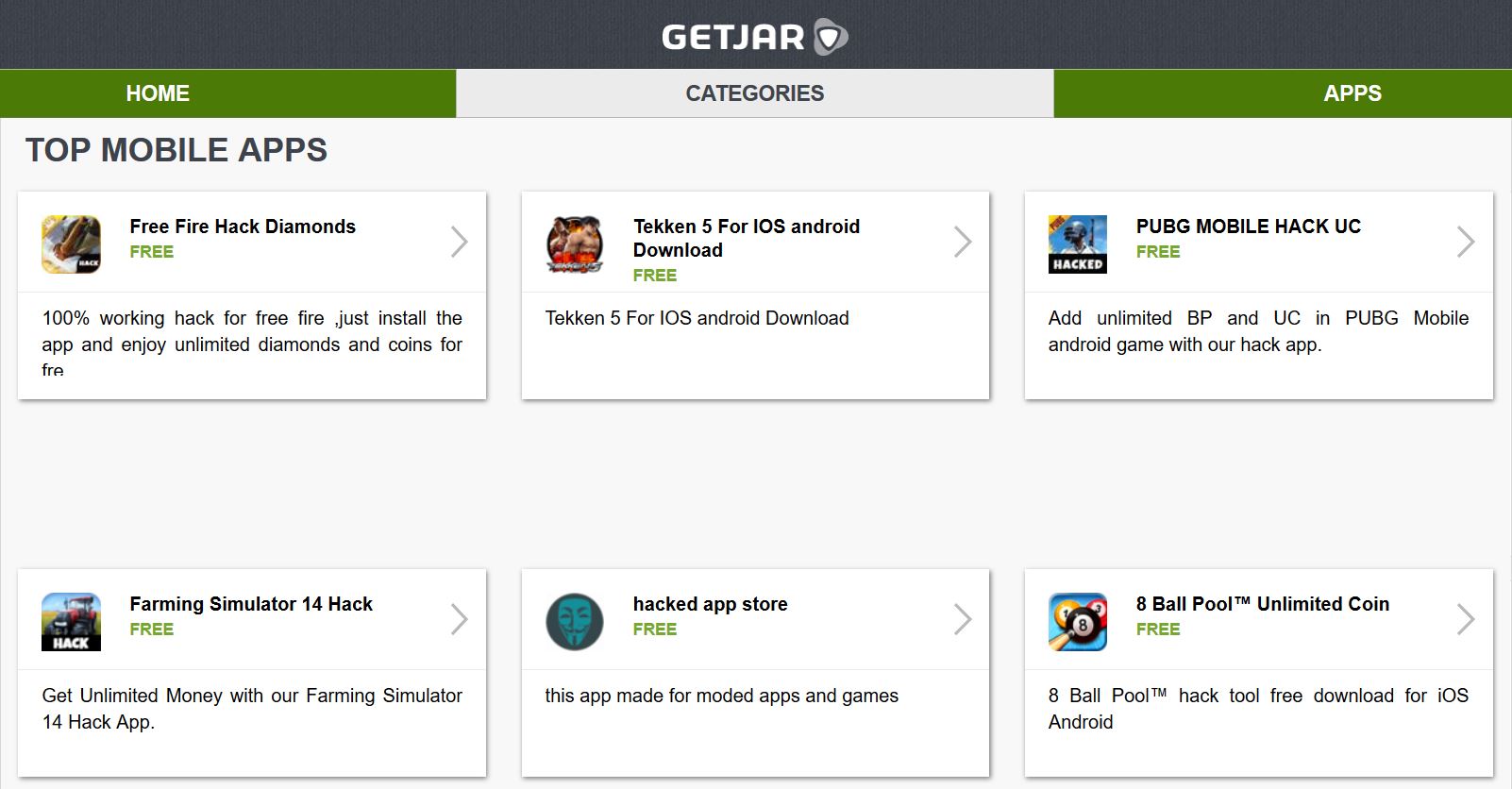This screenshot has height=789, width=1512.
Task: Open the Tekken 5 card chevron arrow
Action: pyautogui.click(x=963, y=242)
